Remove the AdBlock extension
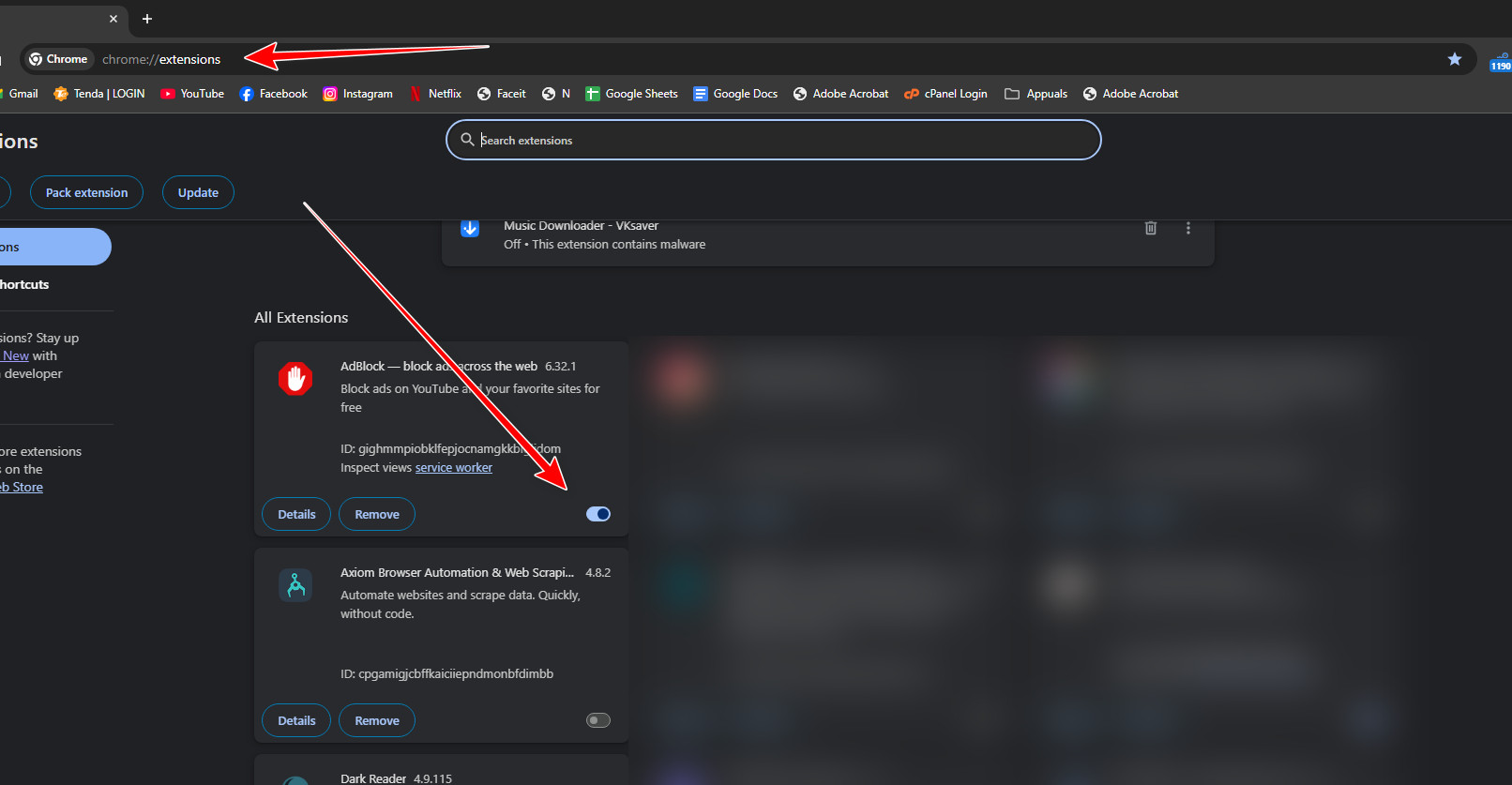Image resolution: width=1512 pixels, height=785 pixels. [x=377, y=514]
